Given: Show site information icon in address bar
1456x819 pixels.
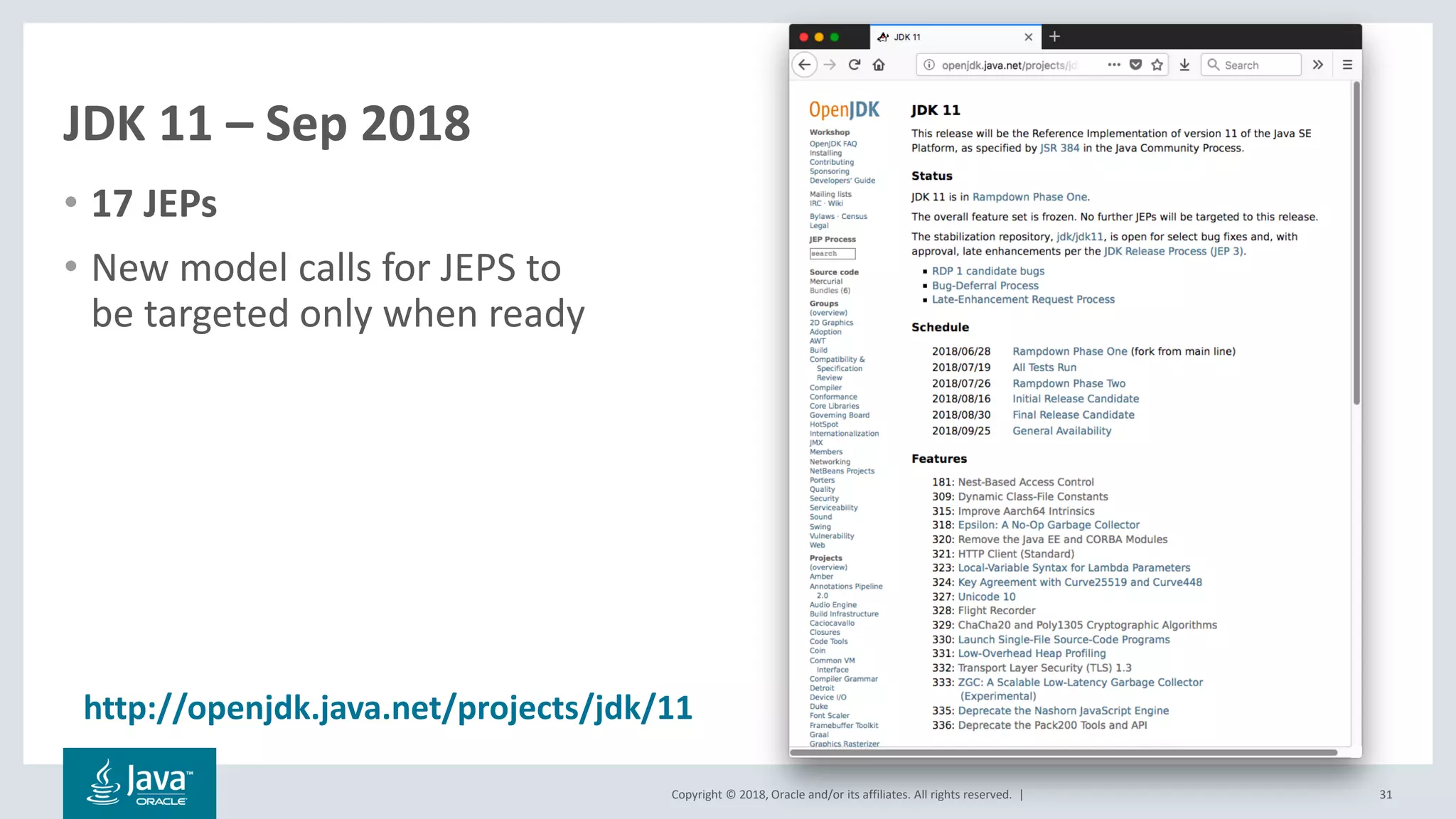Looking at the screenshot, I should click(x=928, y=65).
